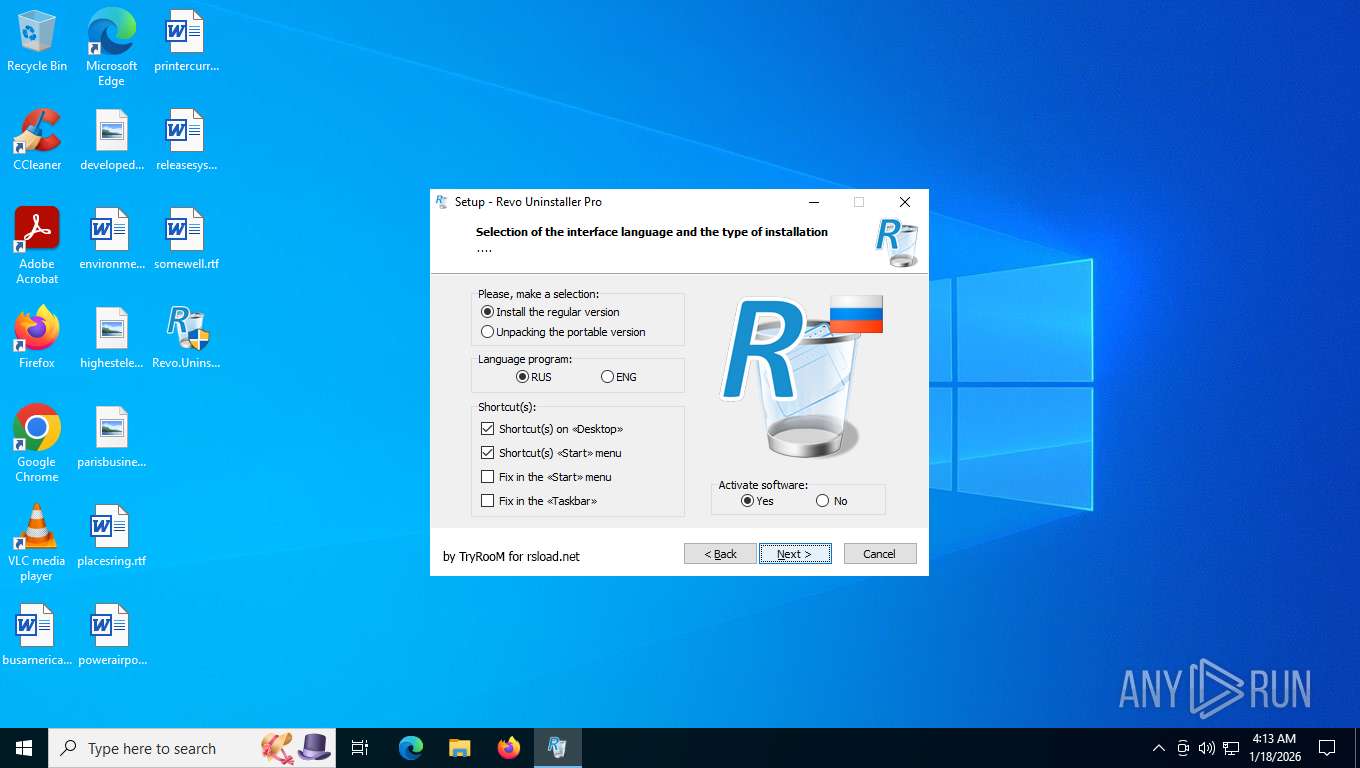Select the environme Word document icon
Screen dimensions: 1360x768
click(x=111, y=239)
